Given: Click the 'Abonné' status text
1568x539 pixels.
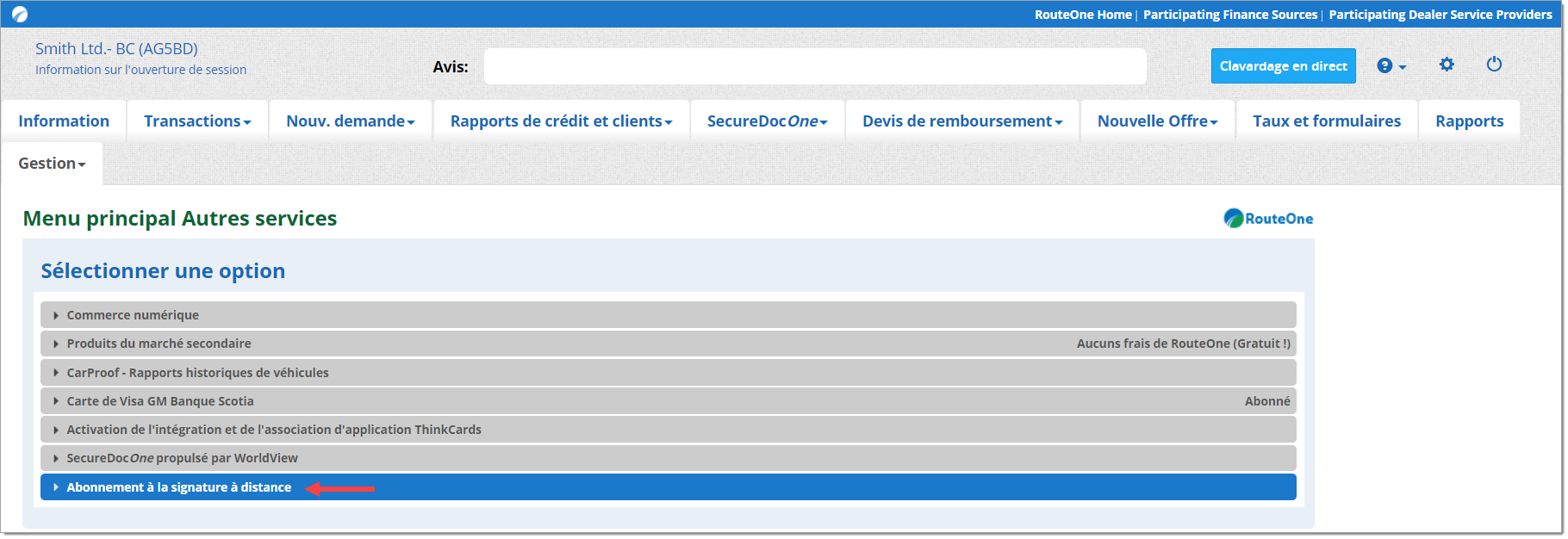Looking at the screenshot, I should tap(1267, 401).
